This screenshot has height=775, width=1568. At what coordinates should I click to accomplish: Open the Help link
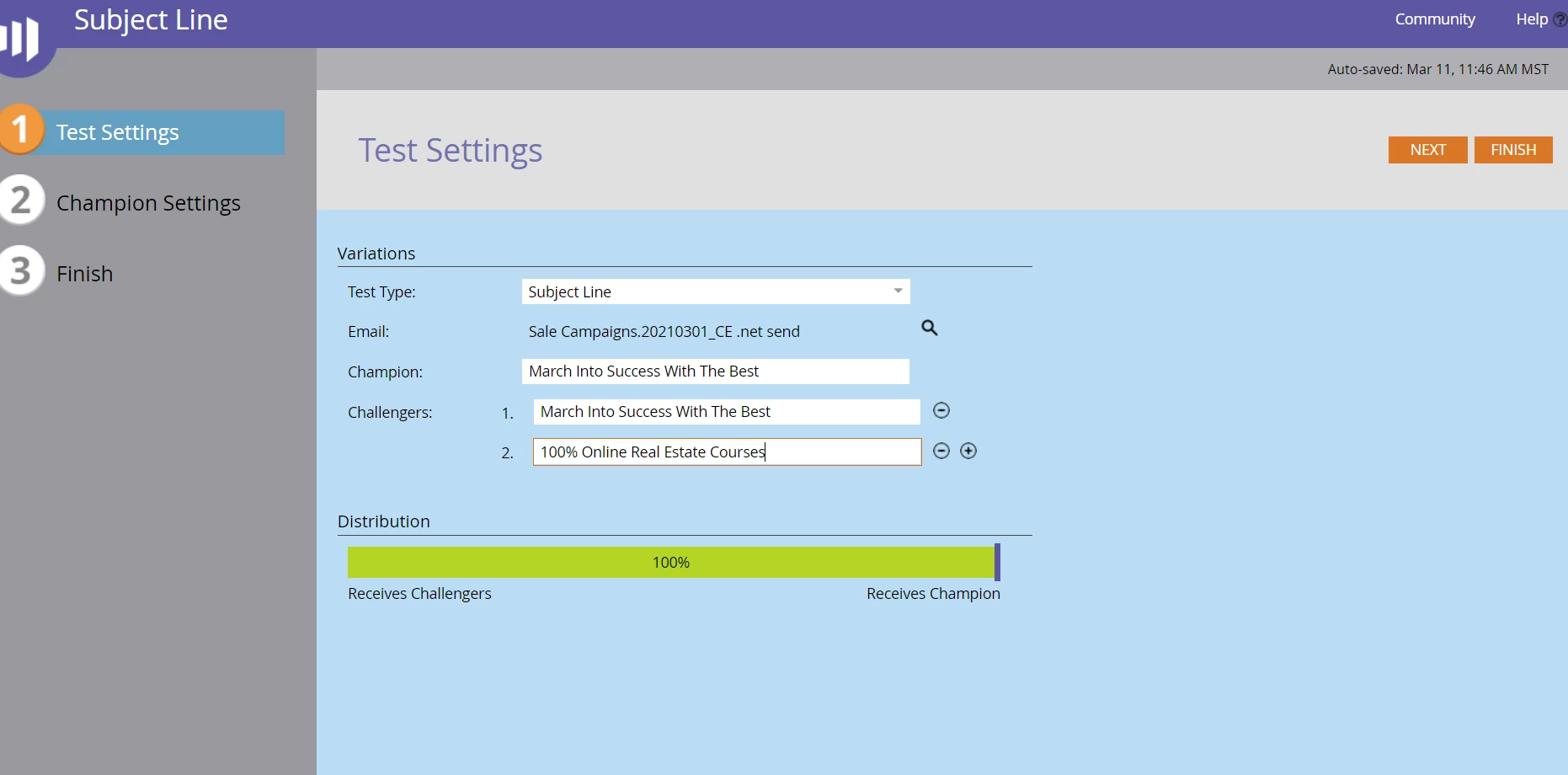click(x=1532, y=19)
